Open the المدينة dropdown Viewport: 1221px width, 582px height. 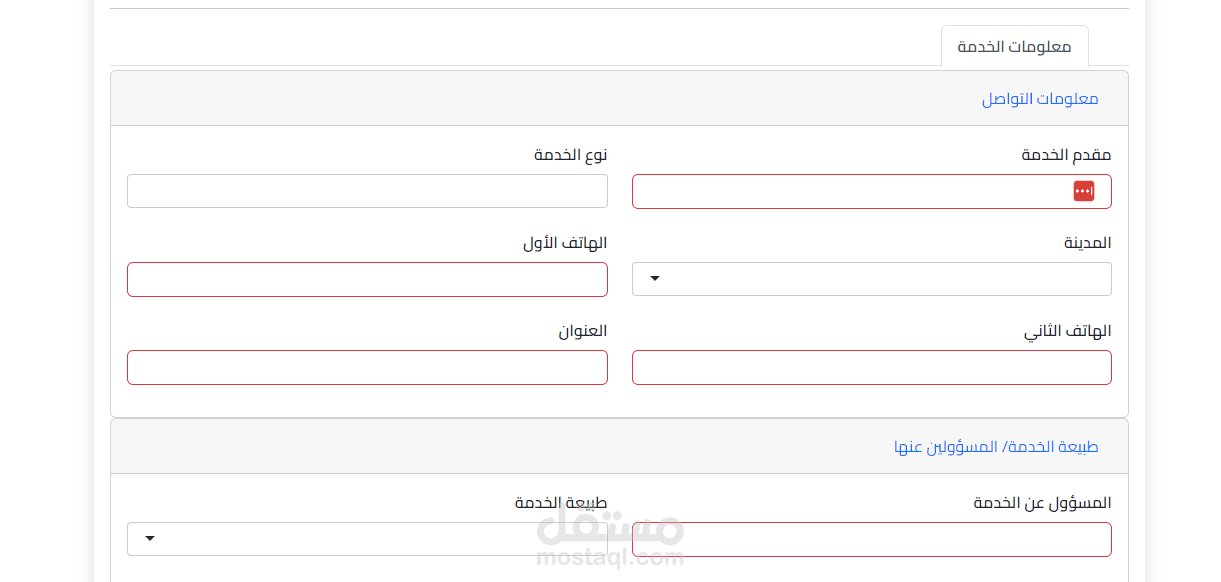click(871, 279)
